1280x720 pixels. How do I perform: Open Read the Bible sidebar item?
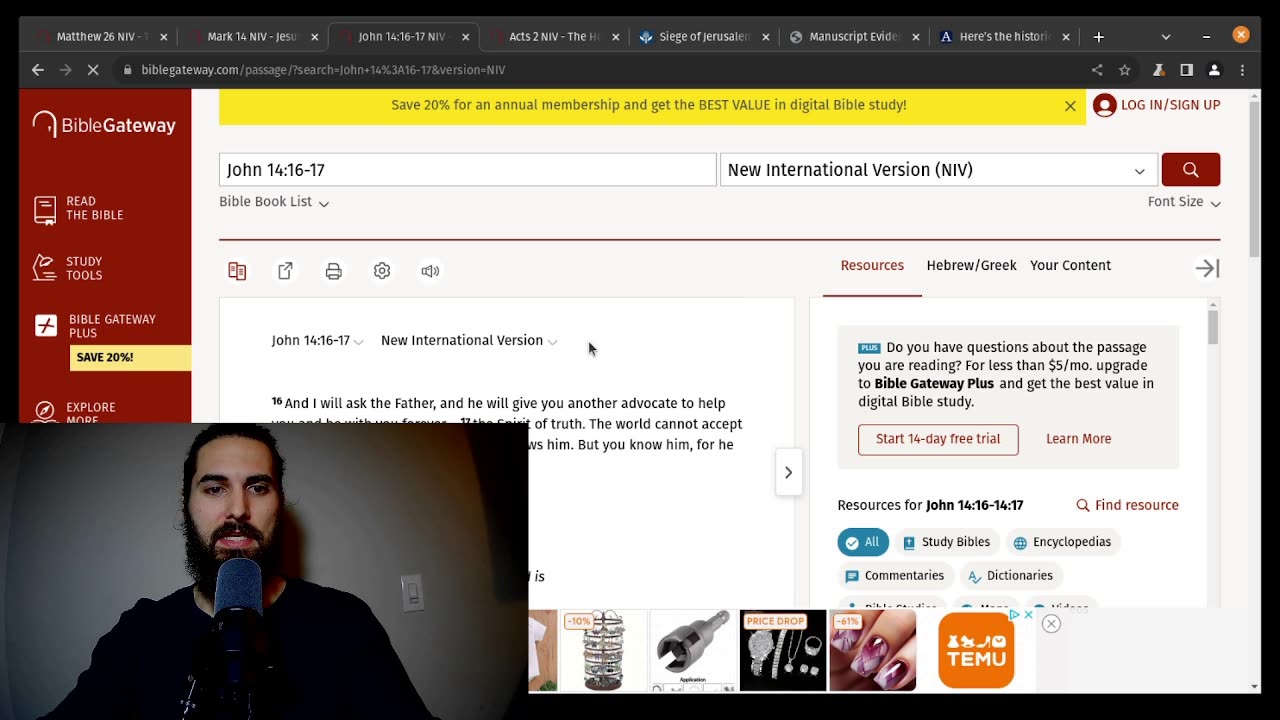(x=80, y=208)
